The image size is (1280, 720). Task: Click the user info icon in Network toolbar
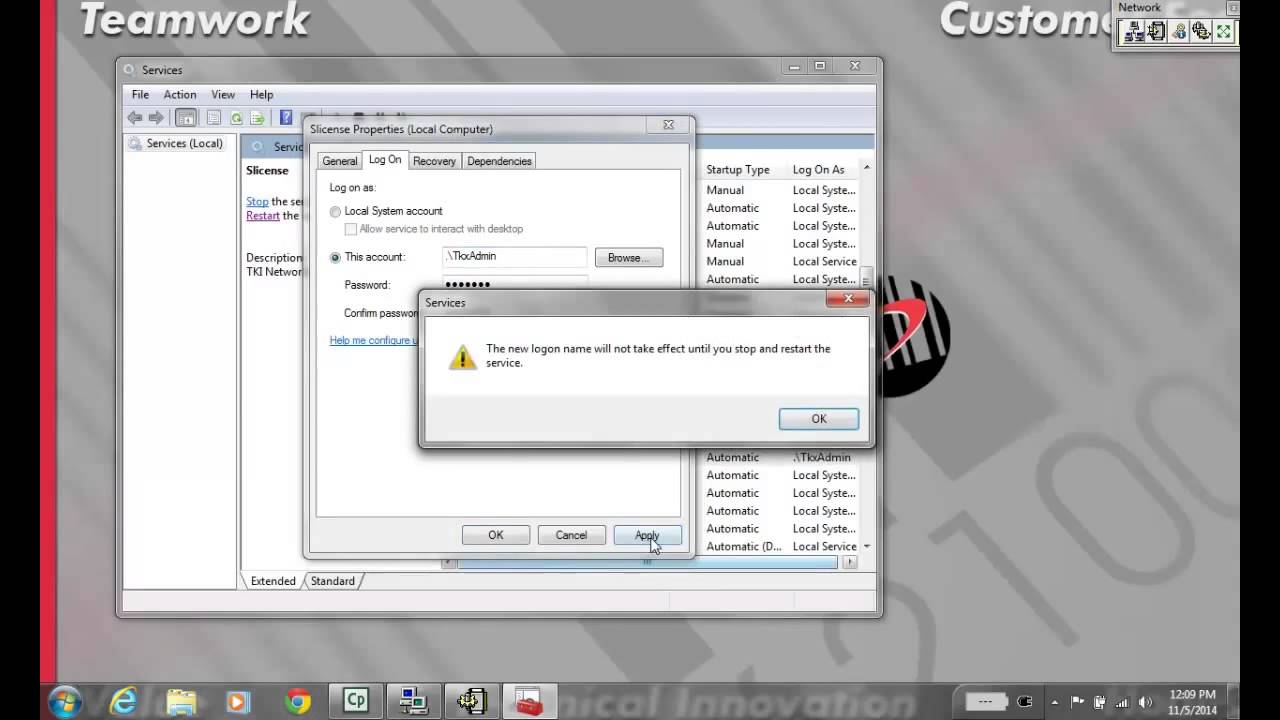coord(1180,32)
